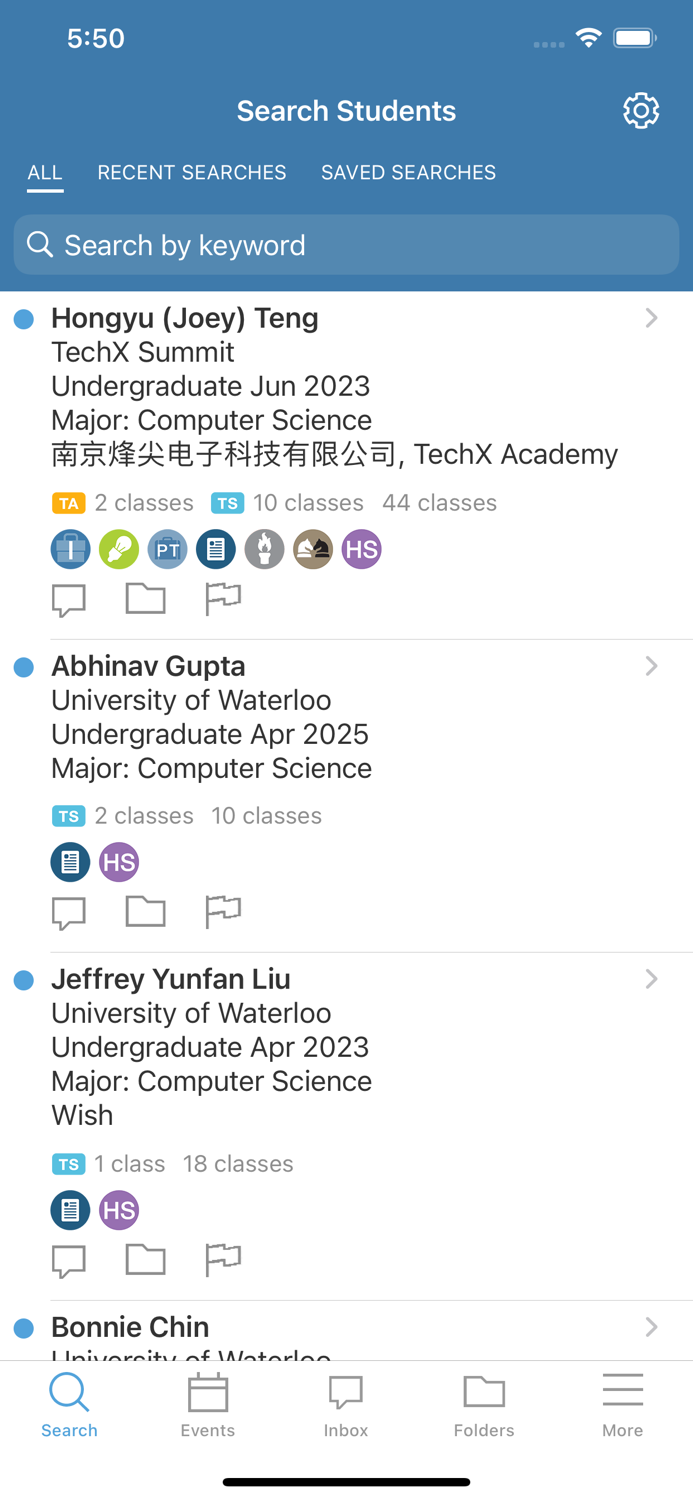Viewport: 693px width, 1500px height.
Task: Select the torch badge on Hongyu Teng's profile
Action: click(x=264, y=549)
